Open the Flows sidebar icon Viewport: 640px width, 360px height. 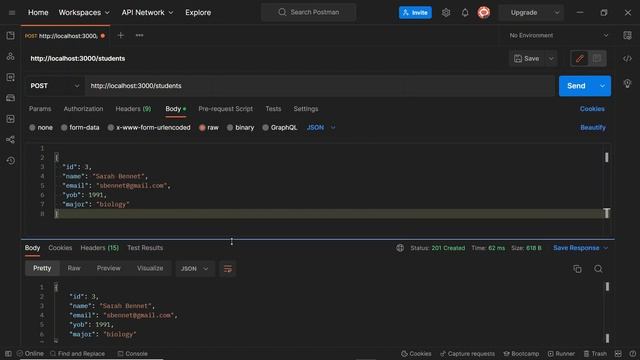(x=10, y=140)
